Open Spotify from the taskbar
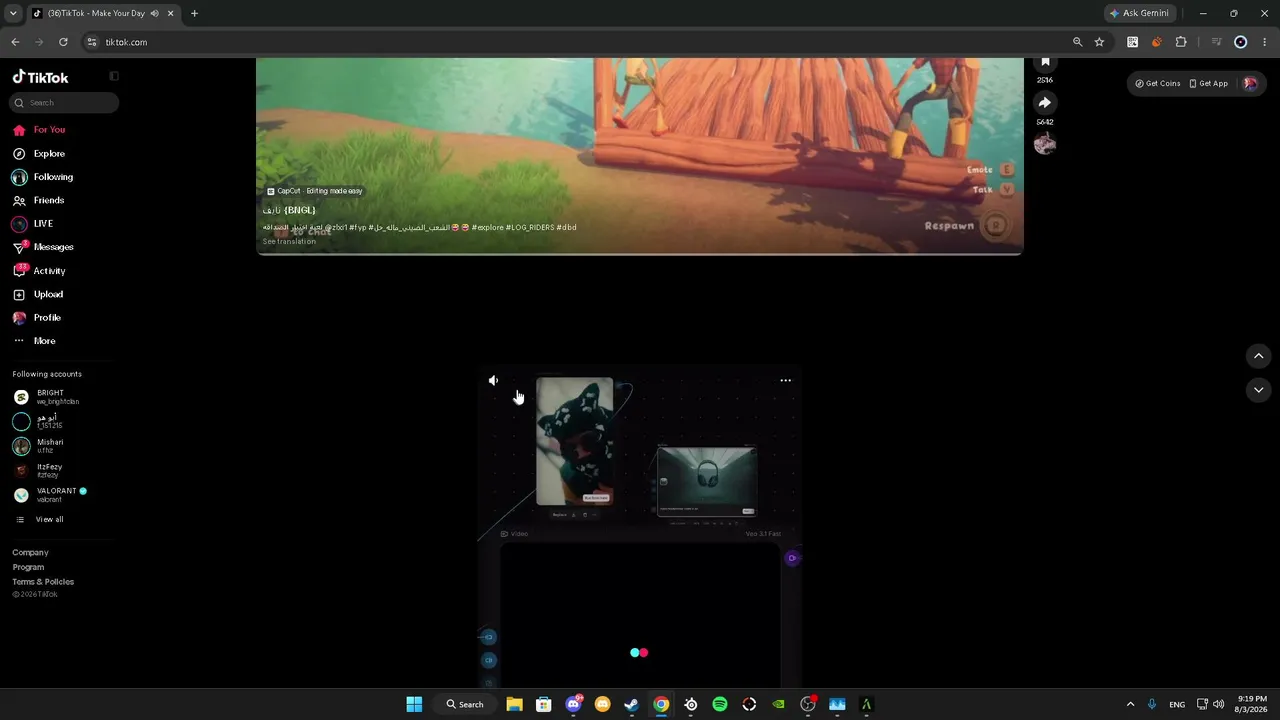This screenshot has width=1280, height=720. click(x=720, y=704)
